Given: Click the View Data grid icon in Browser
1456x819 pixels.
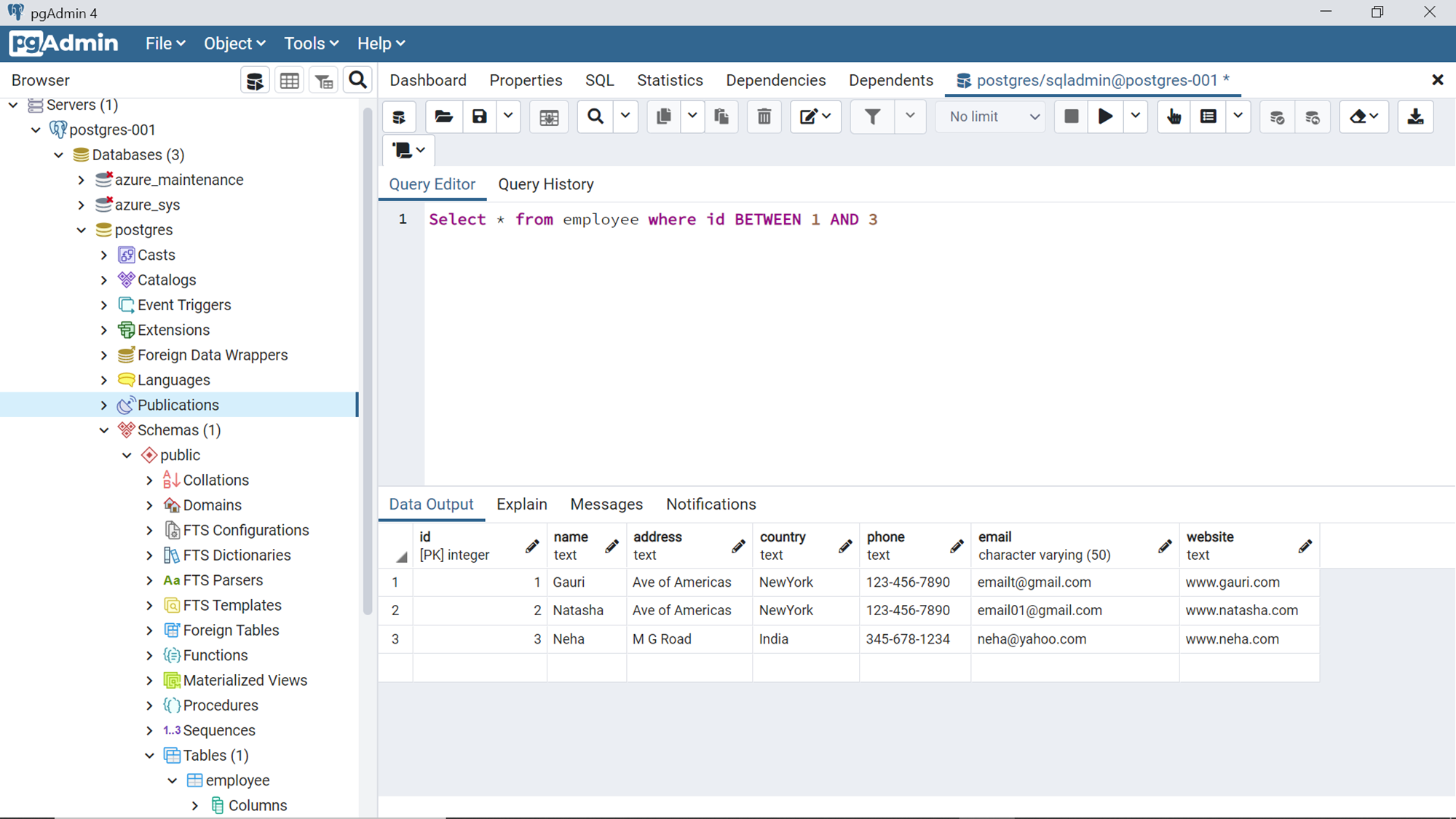Looking at the screenshot, I should [289, 80].
